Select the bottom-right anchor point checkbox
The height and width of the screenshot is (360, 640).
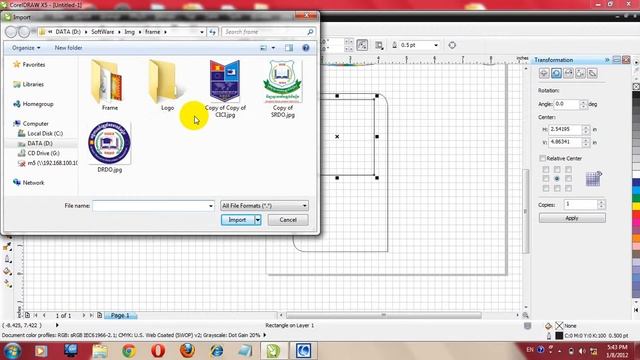[569, 188]
